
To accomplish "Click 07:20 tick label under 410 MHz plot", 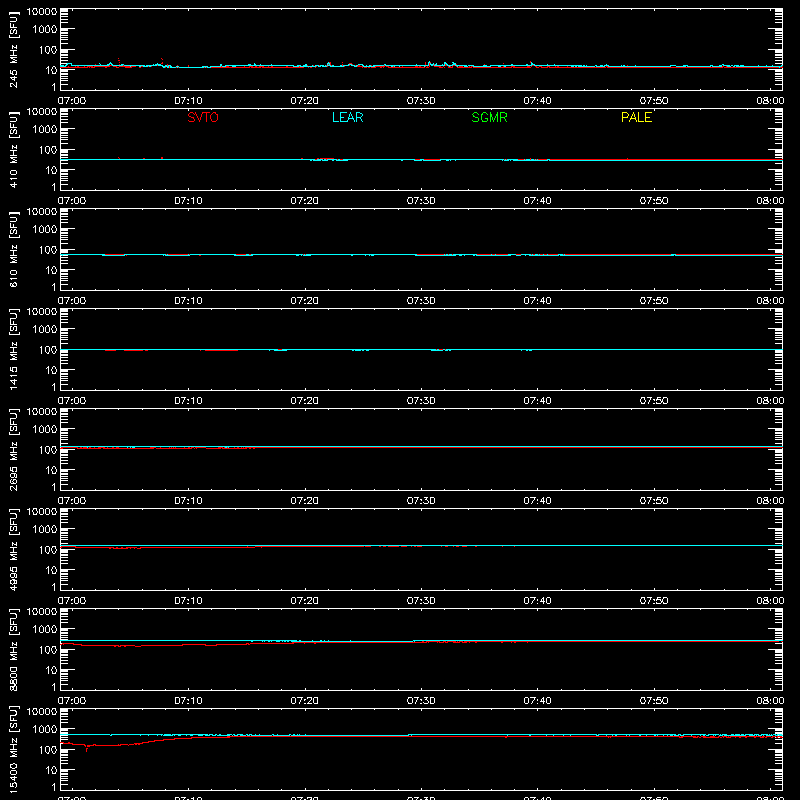I will (305, 201).
